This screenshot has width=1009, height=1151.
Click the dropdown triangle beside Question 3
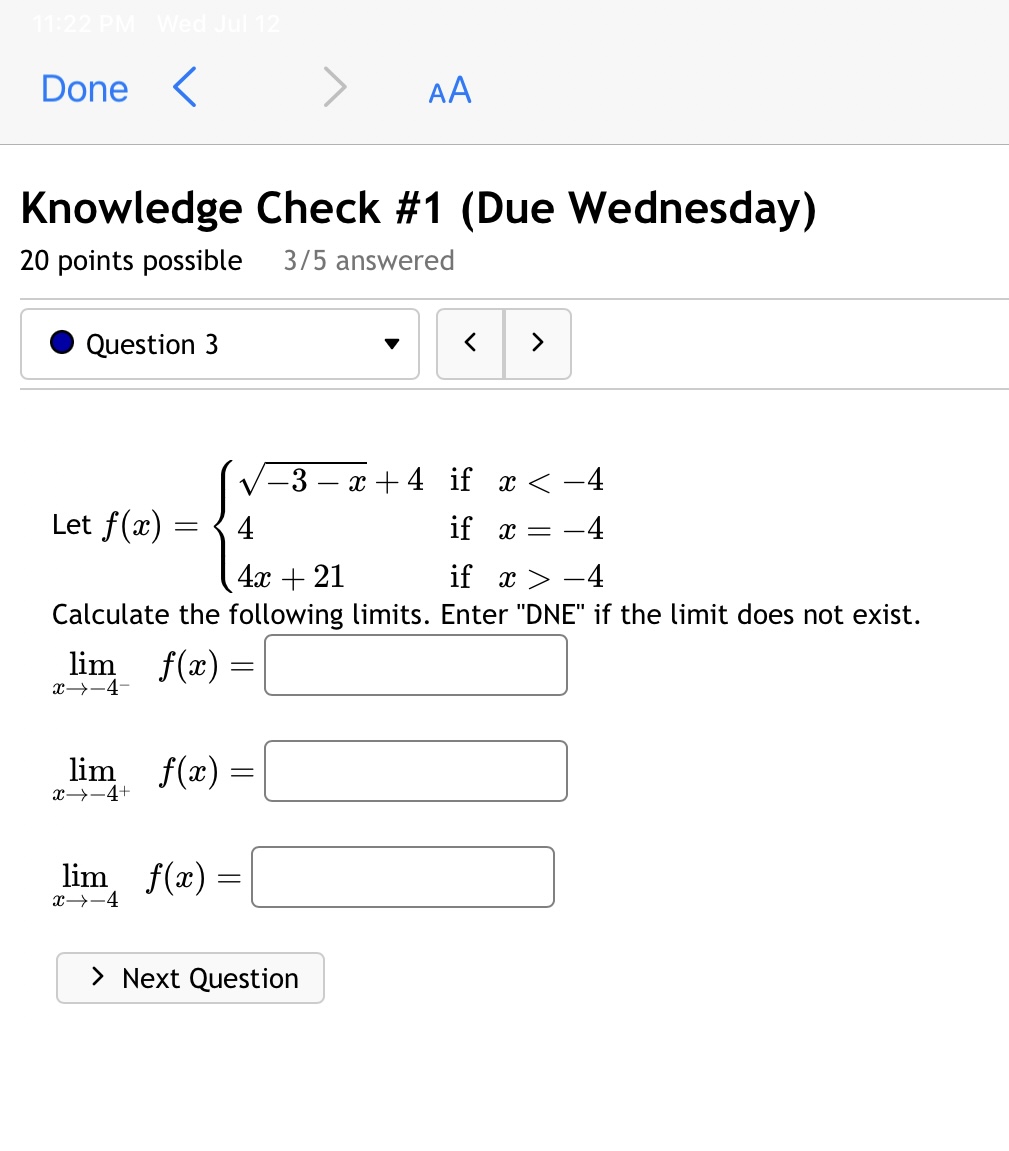click(x=392, y=344)
